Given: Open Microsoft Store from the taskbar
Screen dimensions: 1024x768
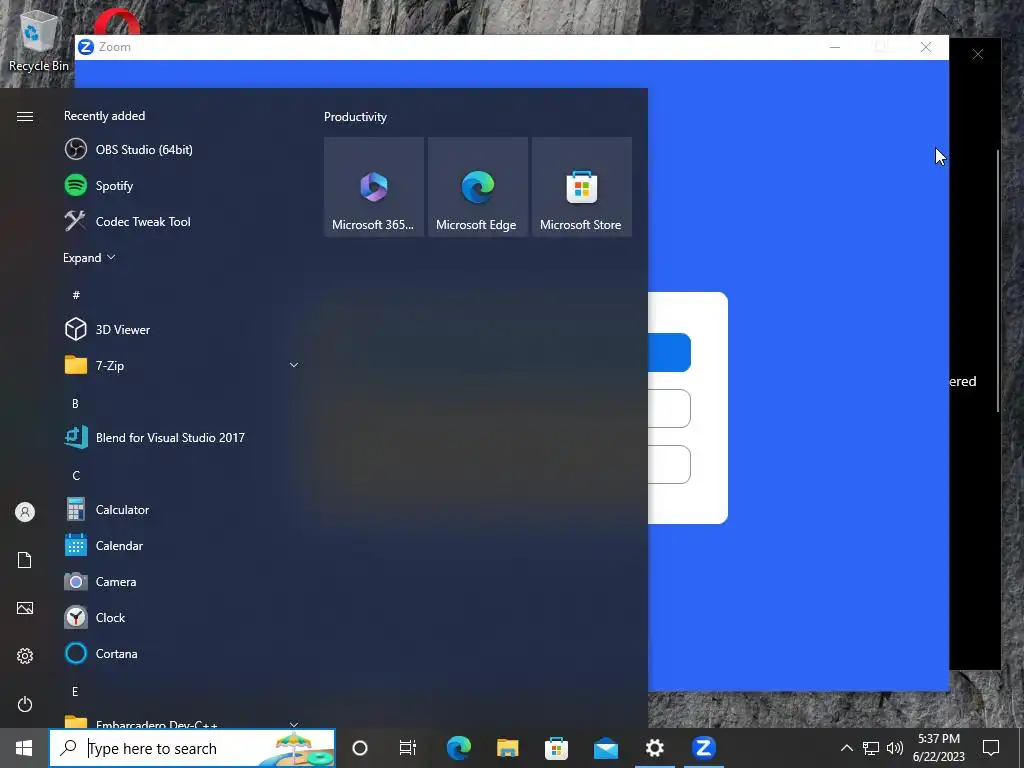Looking at the screenshot, I should 556,748.
